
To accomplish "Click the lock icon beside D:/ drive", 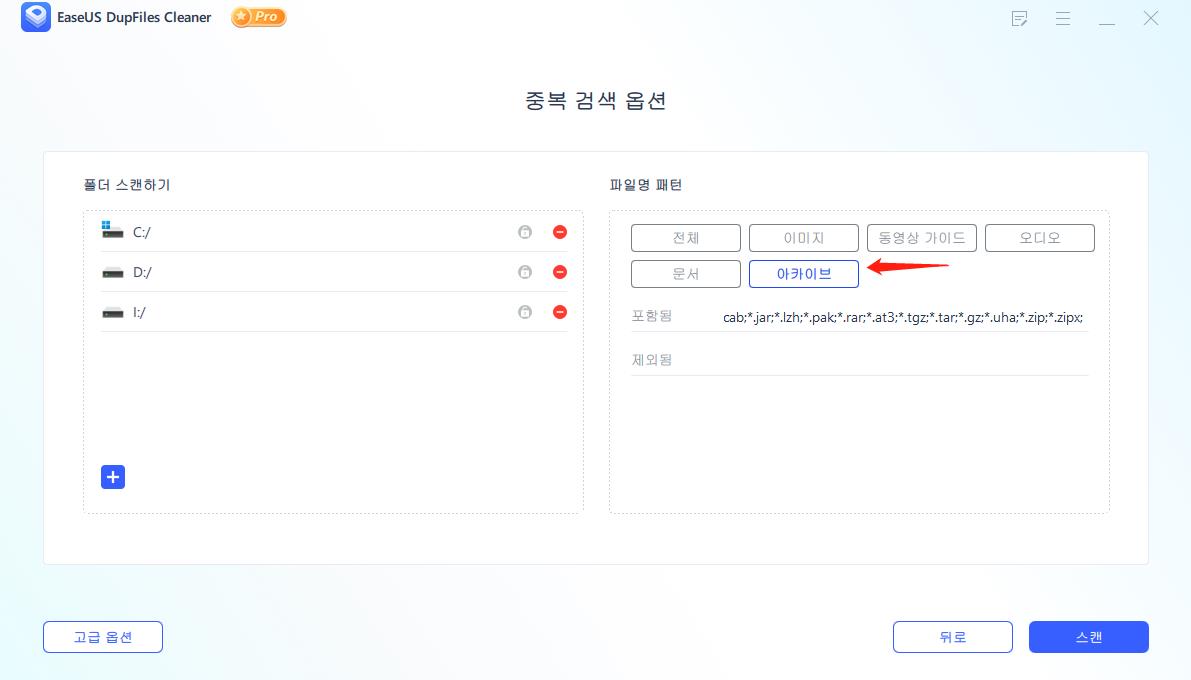I will click(525, 271).
